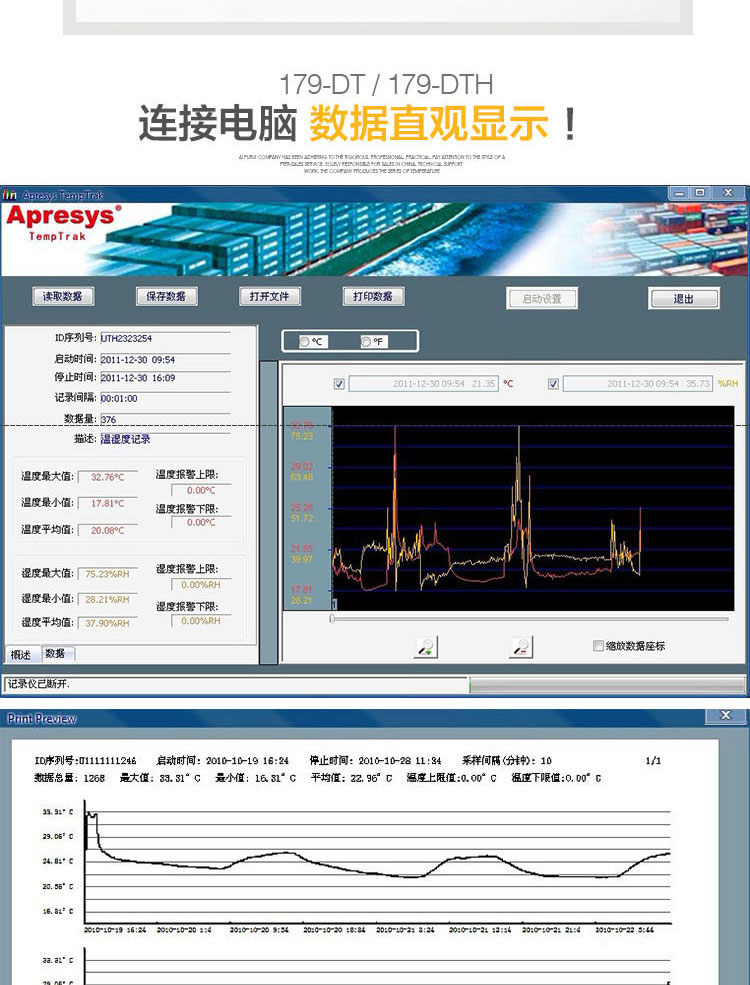Click the temperature readout field ending 21.35
The height and width of the screenshot is (985, 750).
tap(423, 383)
